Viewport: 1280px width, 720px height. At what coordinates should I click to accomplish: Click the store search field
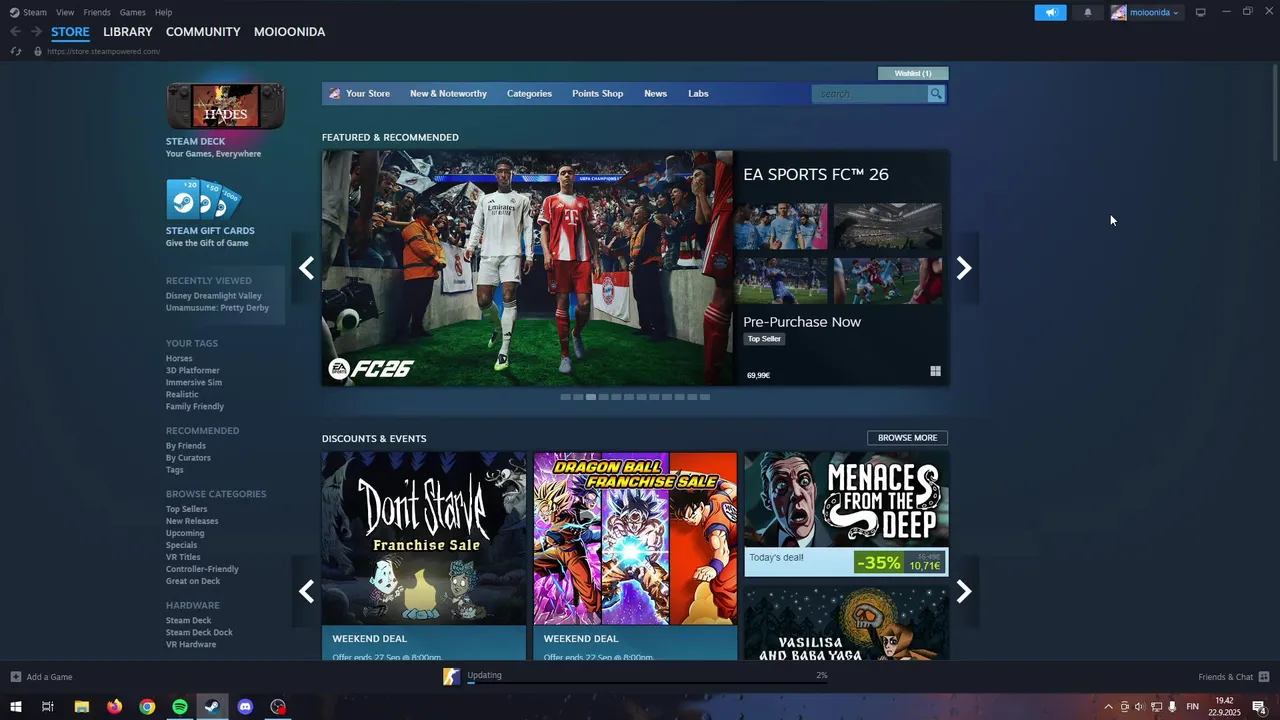(x=870, y=94)
